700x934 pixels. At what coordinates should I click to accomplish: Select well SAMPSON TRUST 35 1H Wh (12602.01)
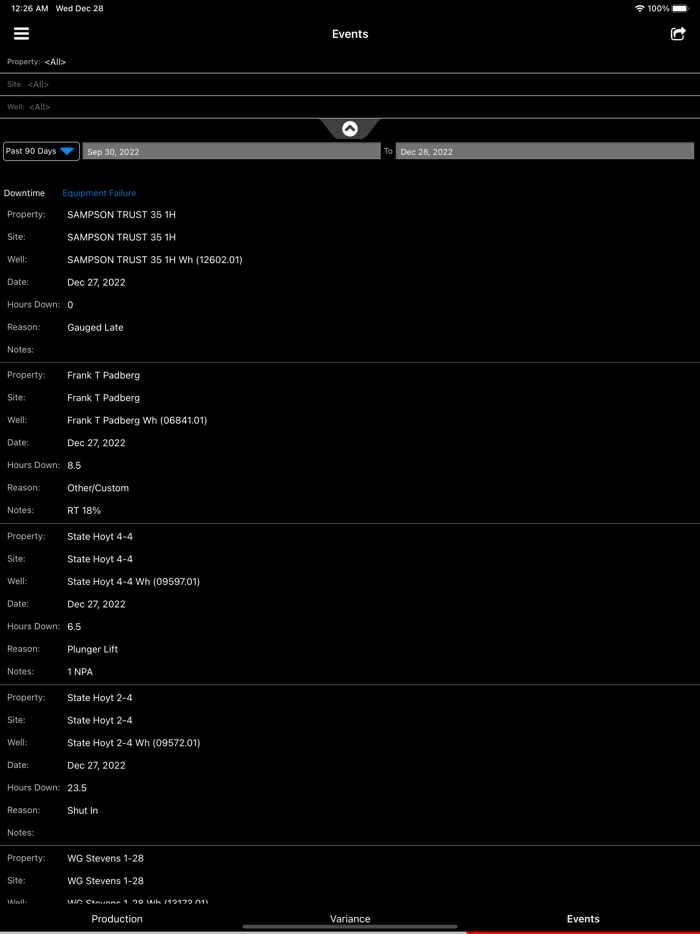coord(155,260)
